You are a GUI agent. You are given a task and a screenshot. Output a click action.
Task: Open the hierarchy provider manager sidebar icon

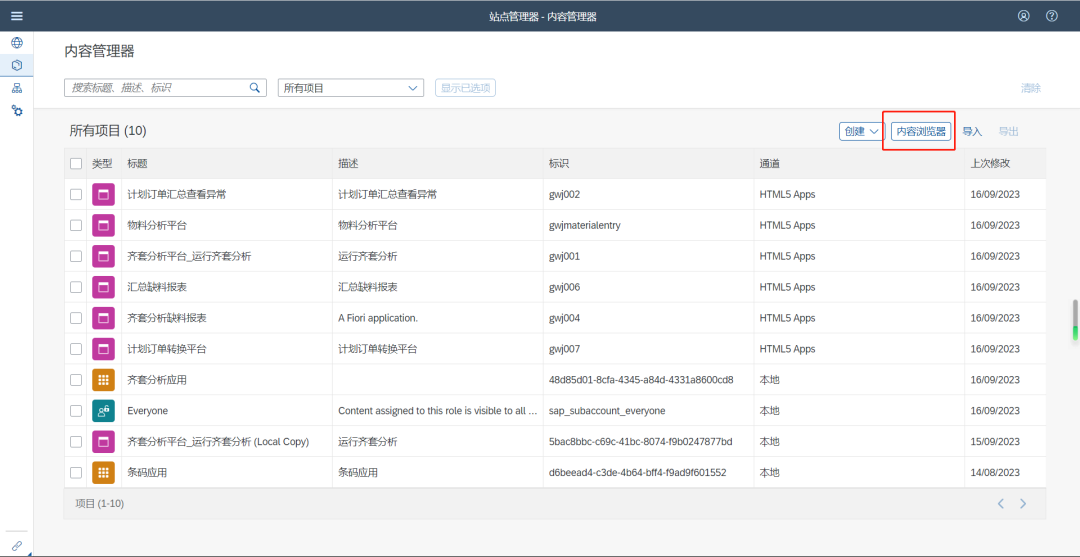[x=17, y=88]
